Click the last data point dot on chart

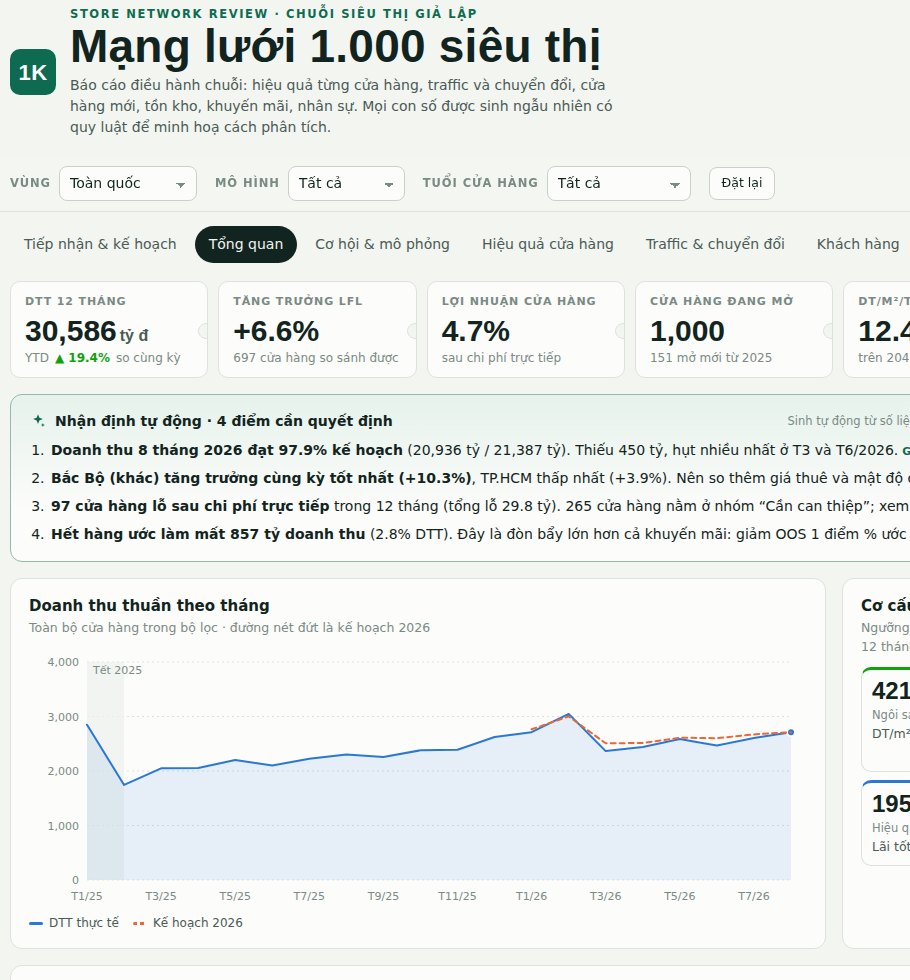click(x=791, y=732)
